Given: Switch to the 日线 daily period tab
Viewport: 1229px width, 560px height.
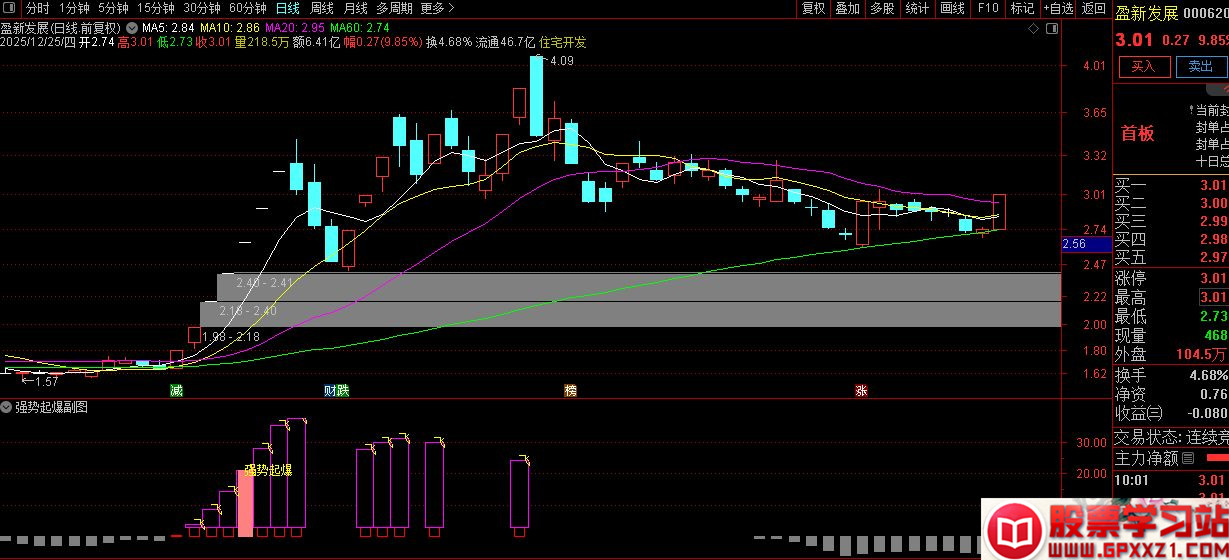Looking at the screenshot, I should click(x=288, y=8).
